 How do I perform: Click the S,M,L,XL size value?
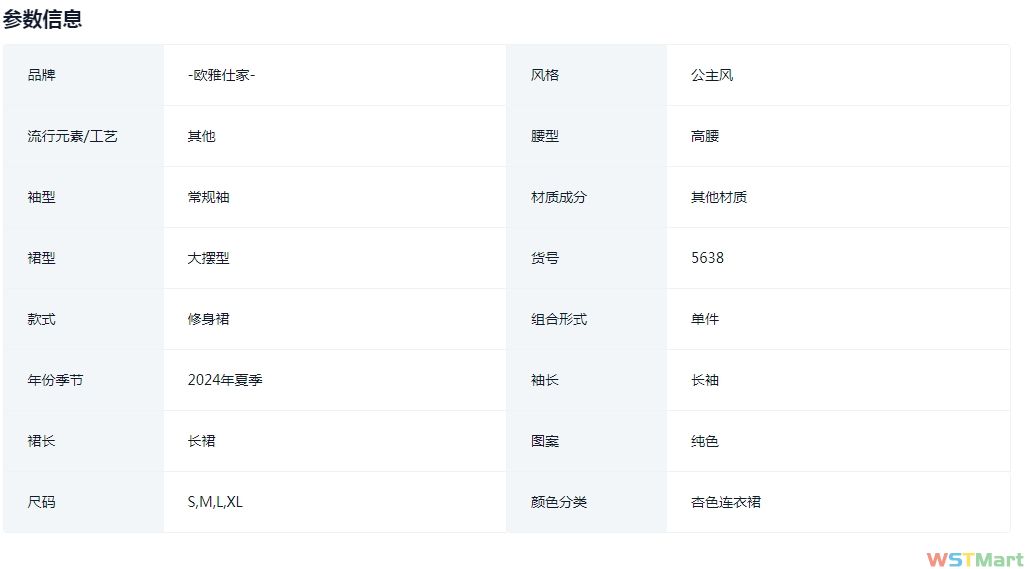click(x=215, y=502)
